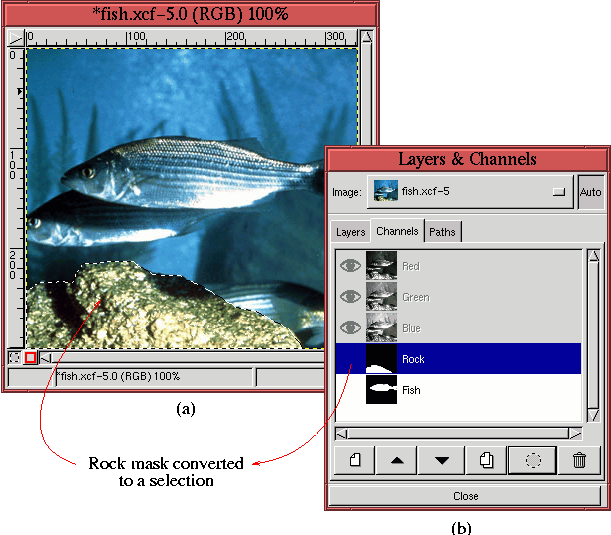Screen dimensions: 611x535
Task: Toggle the Auto button
Action: tap(590, 190)
